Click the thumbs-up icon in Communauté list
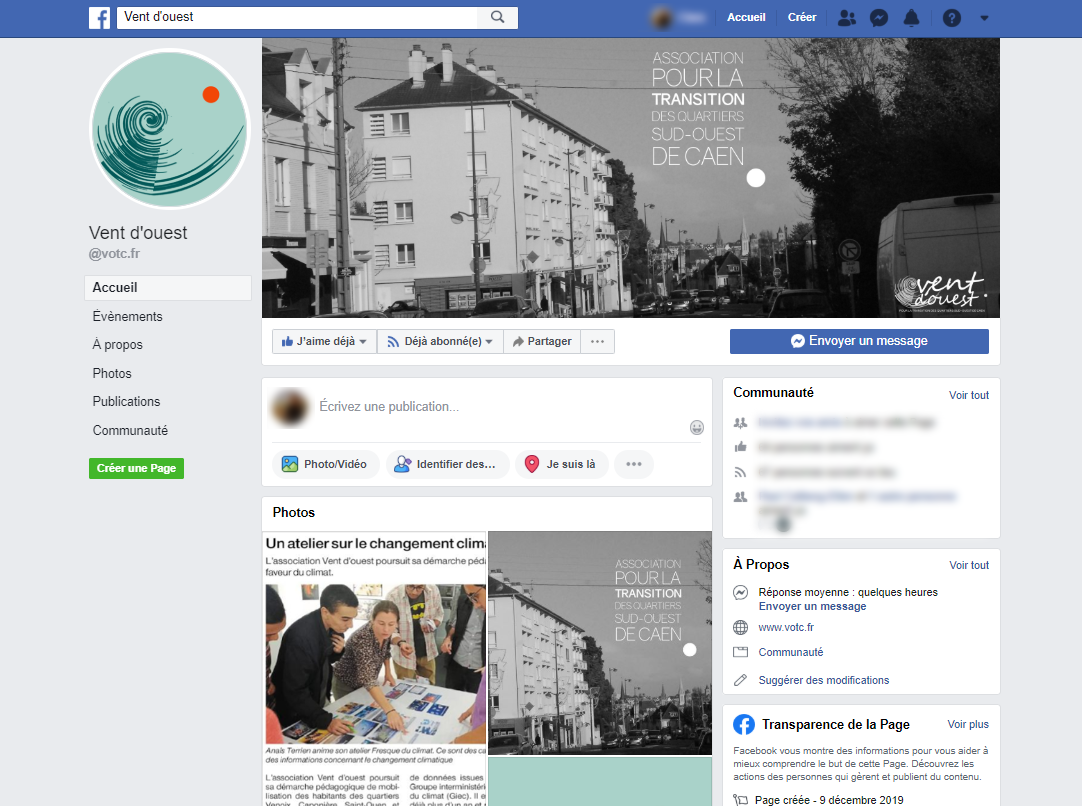 coord(740,446)
